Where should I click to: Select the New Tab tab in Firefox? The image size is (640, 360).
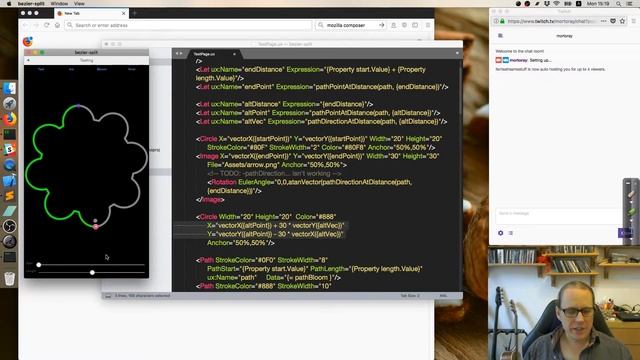click(x=91, y=13)
